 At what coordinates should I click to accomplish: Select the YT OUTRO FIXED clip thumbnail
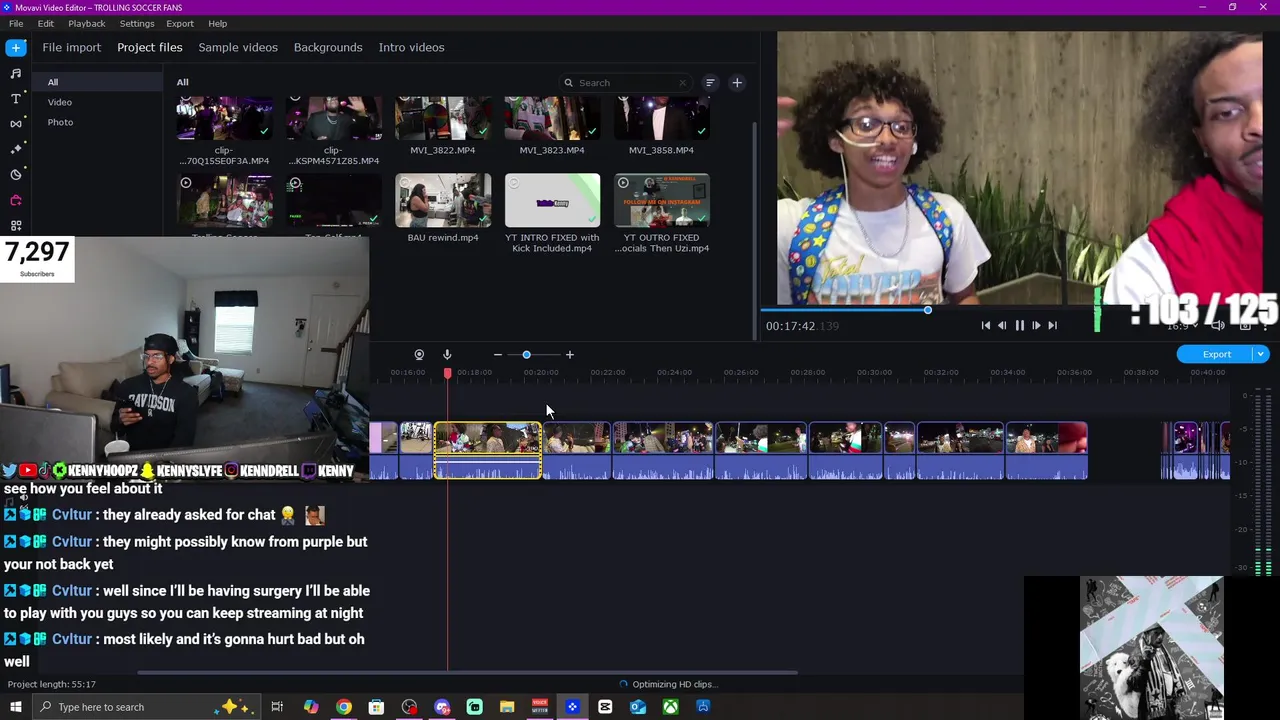tap(661, 201)
